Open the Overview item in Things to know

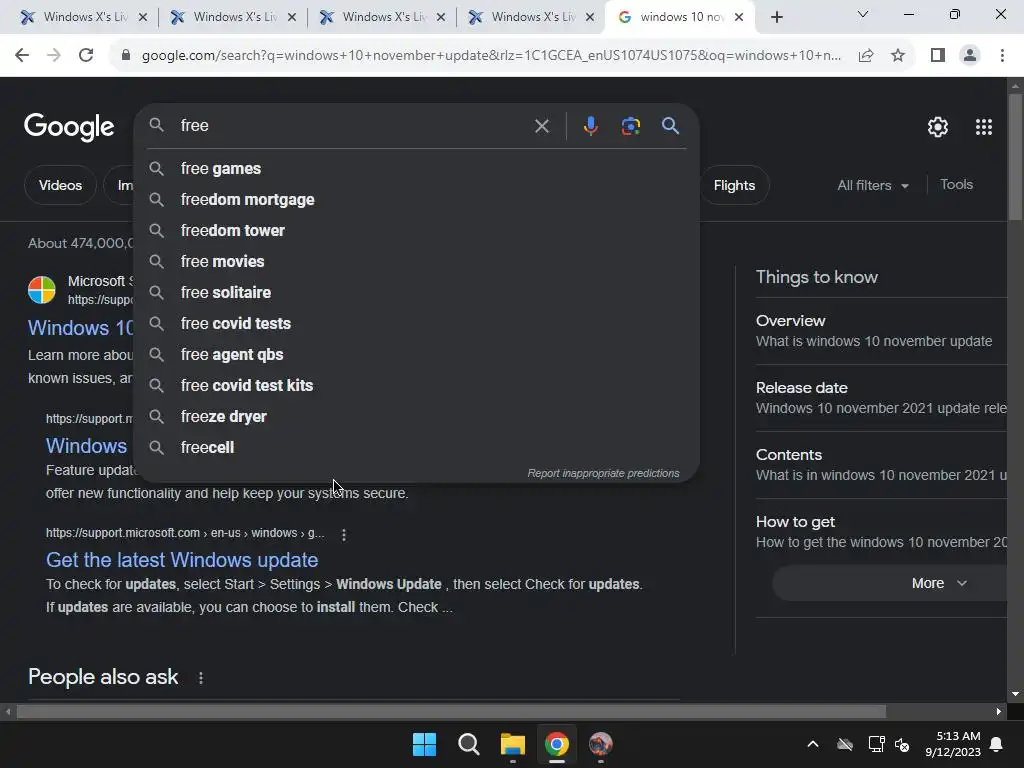[x=881, y=331]
